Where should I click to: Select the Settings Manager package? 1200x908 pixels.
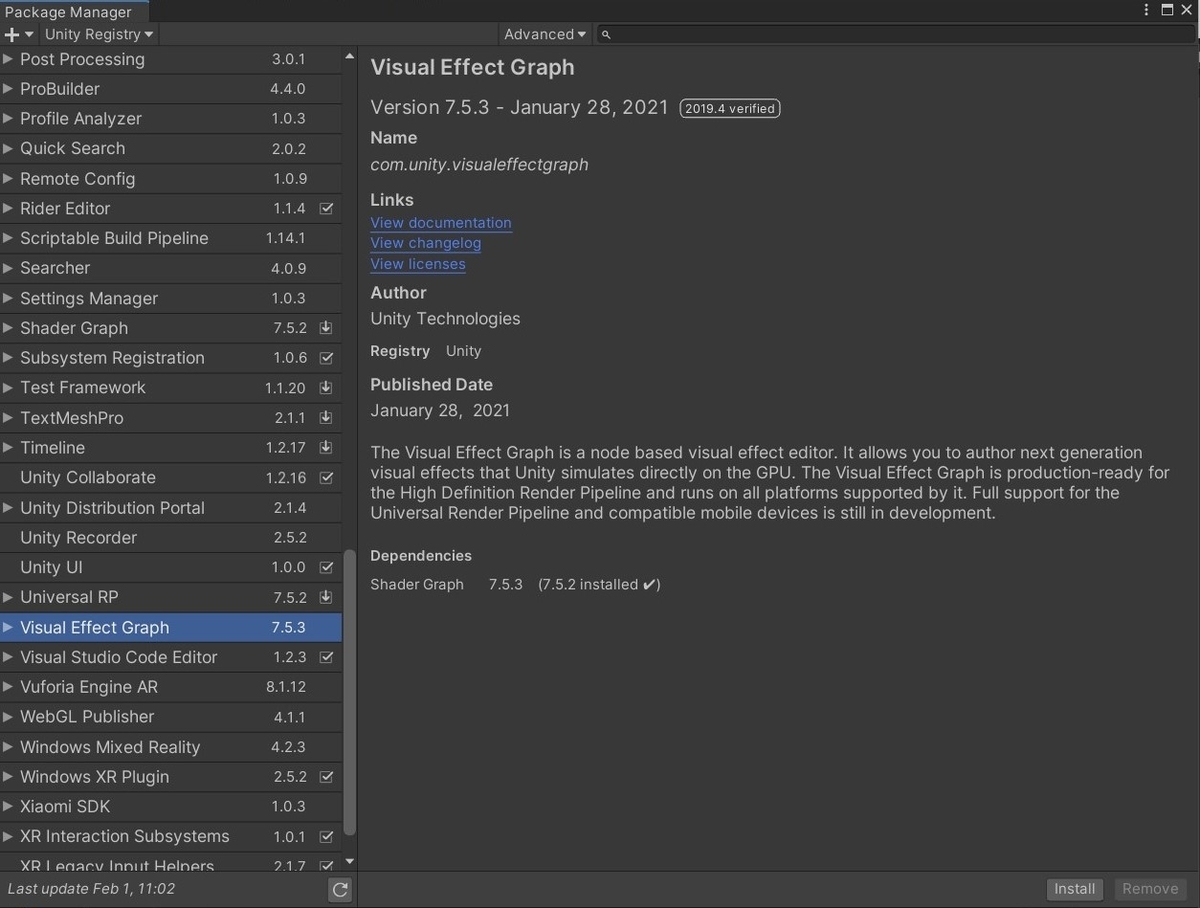pos(171,298)
